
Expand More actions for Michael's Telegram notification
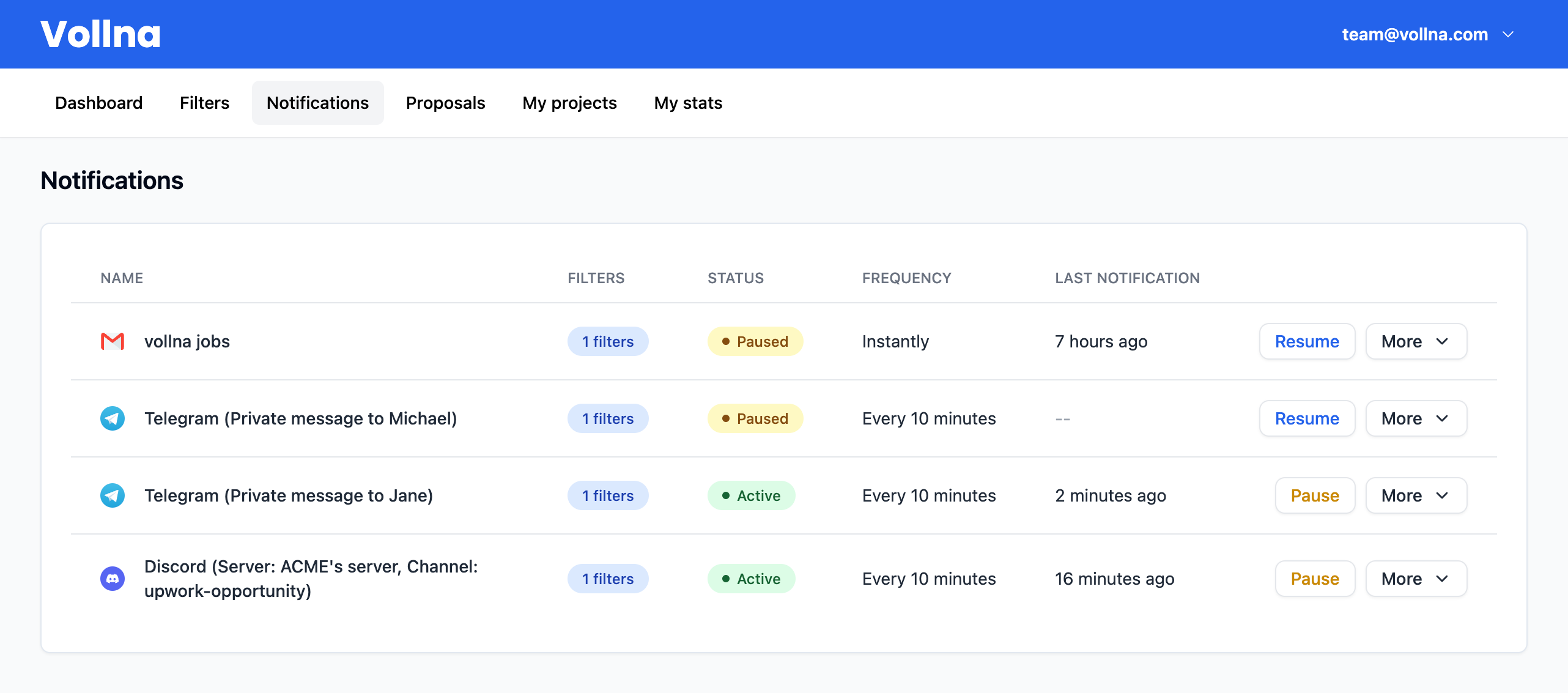1416,418
